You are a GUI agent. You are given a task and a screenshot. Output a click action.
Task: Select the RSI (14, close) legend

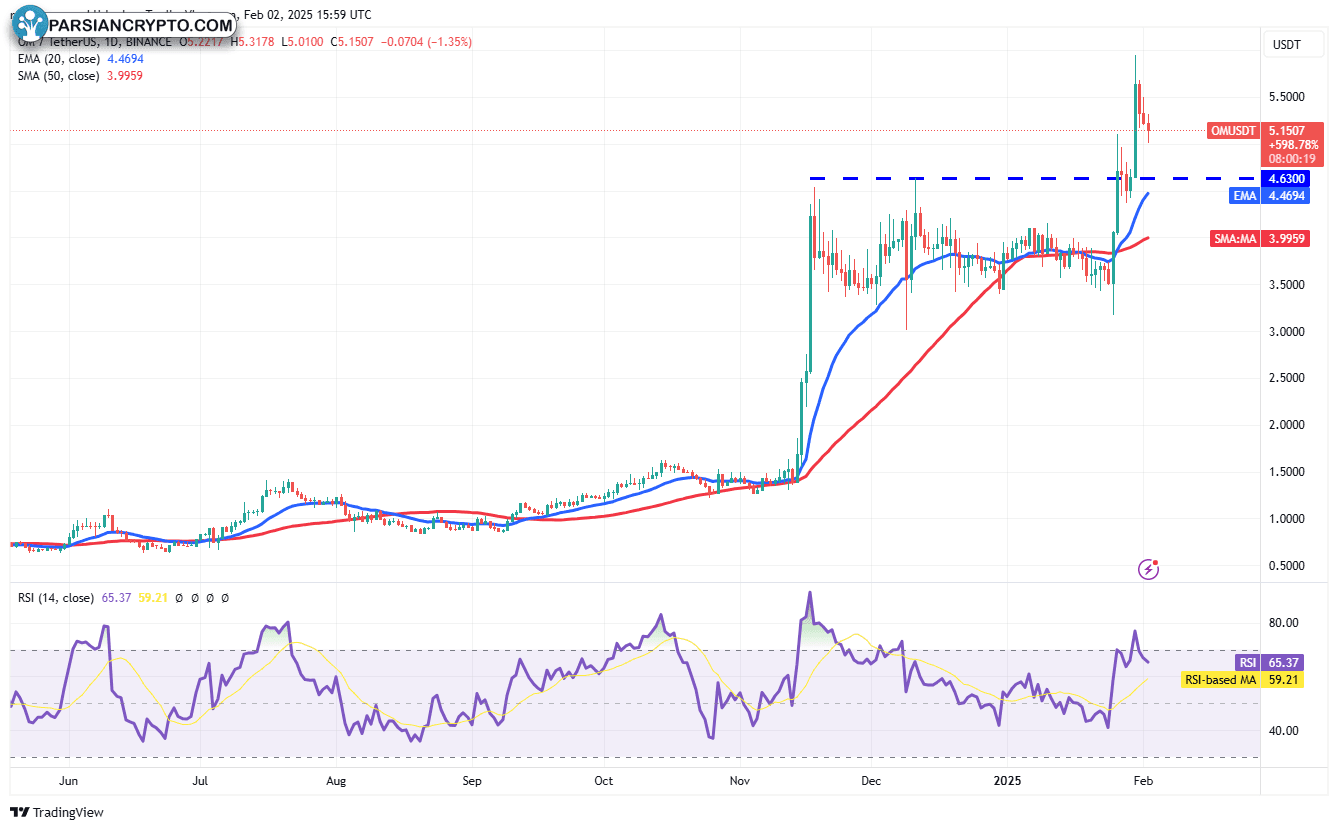point(56,597)
